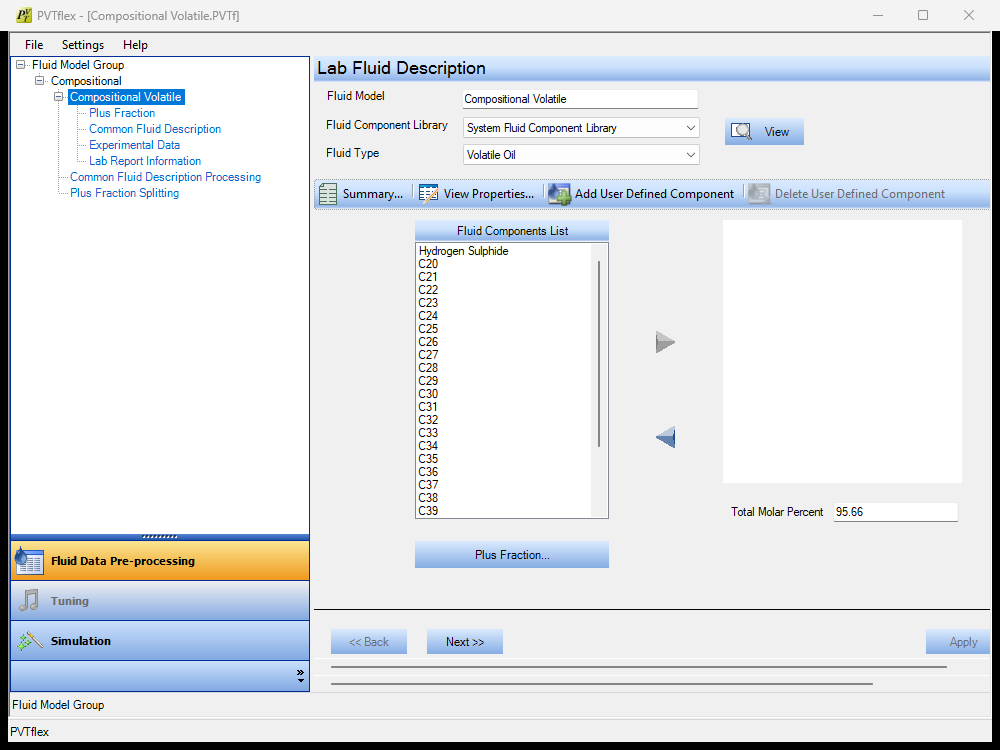Switch to Fluid Data Pre-processing section

[160, 561]
